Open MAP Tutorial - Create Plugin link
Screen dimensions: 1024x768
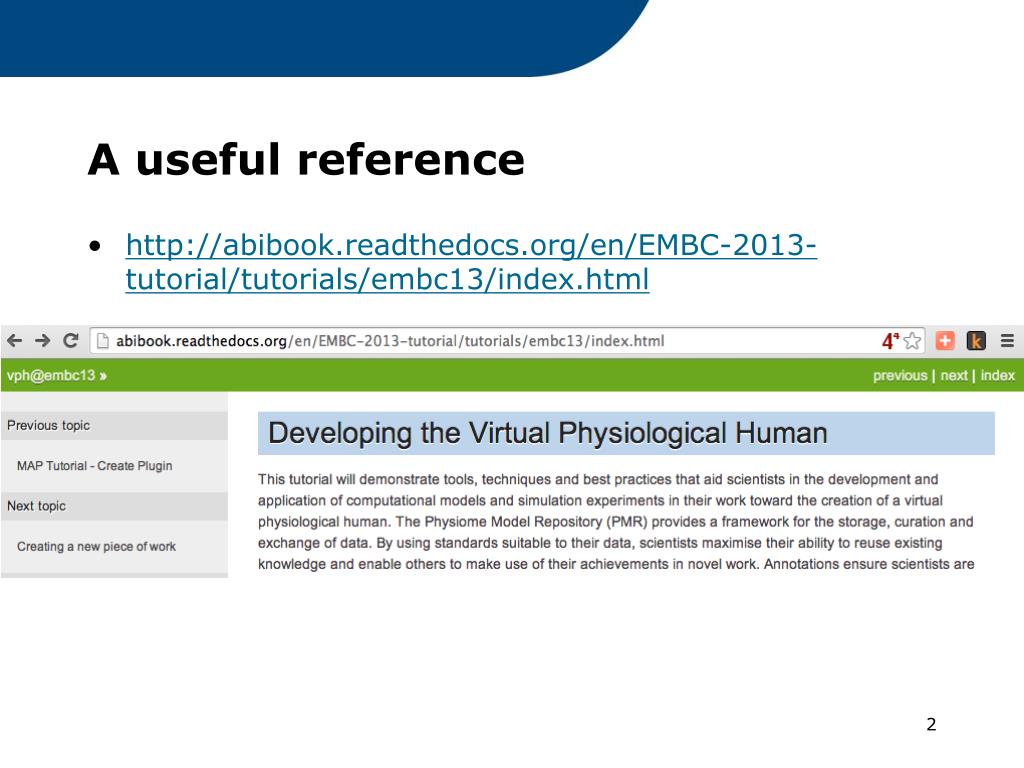tap(95, 466)
